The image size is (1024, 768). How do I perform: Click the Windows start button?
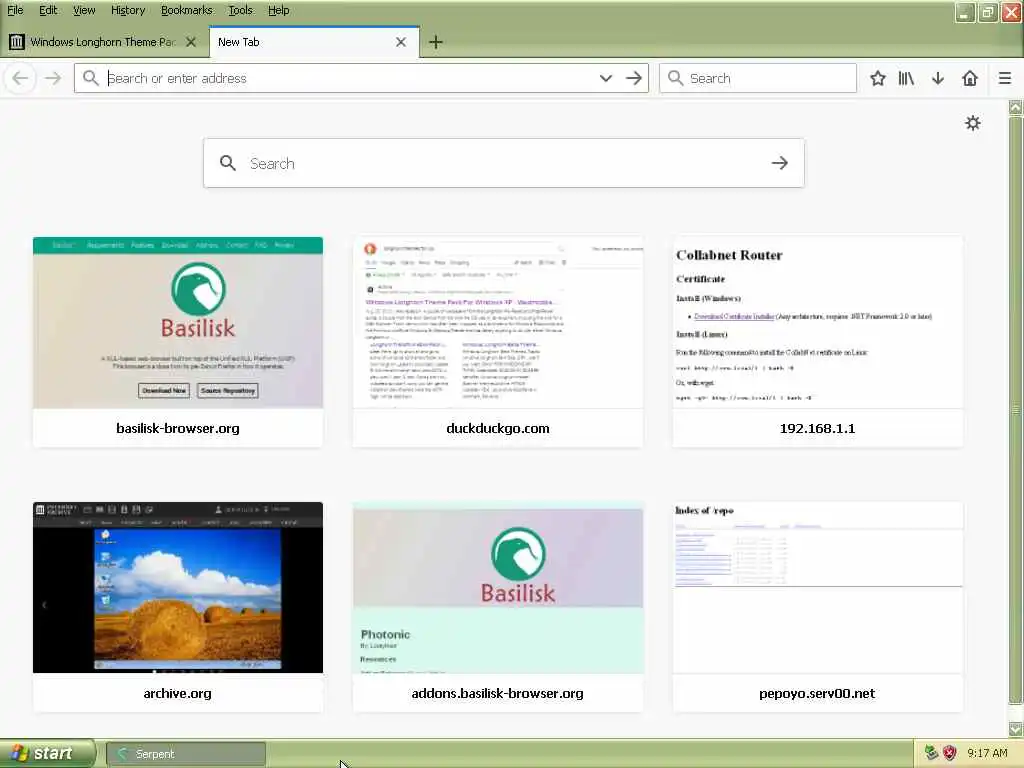click(47, 754)
